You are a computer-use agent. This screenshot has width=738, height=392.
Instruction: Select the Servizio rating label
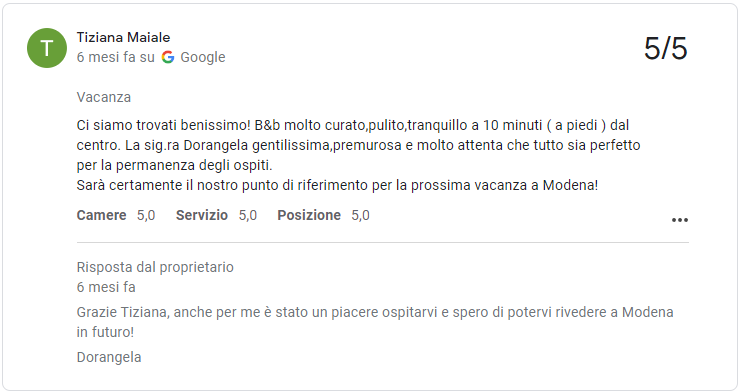[x=202, y=215]
